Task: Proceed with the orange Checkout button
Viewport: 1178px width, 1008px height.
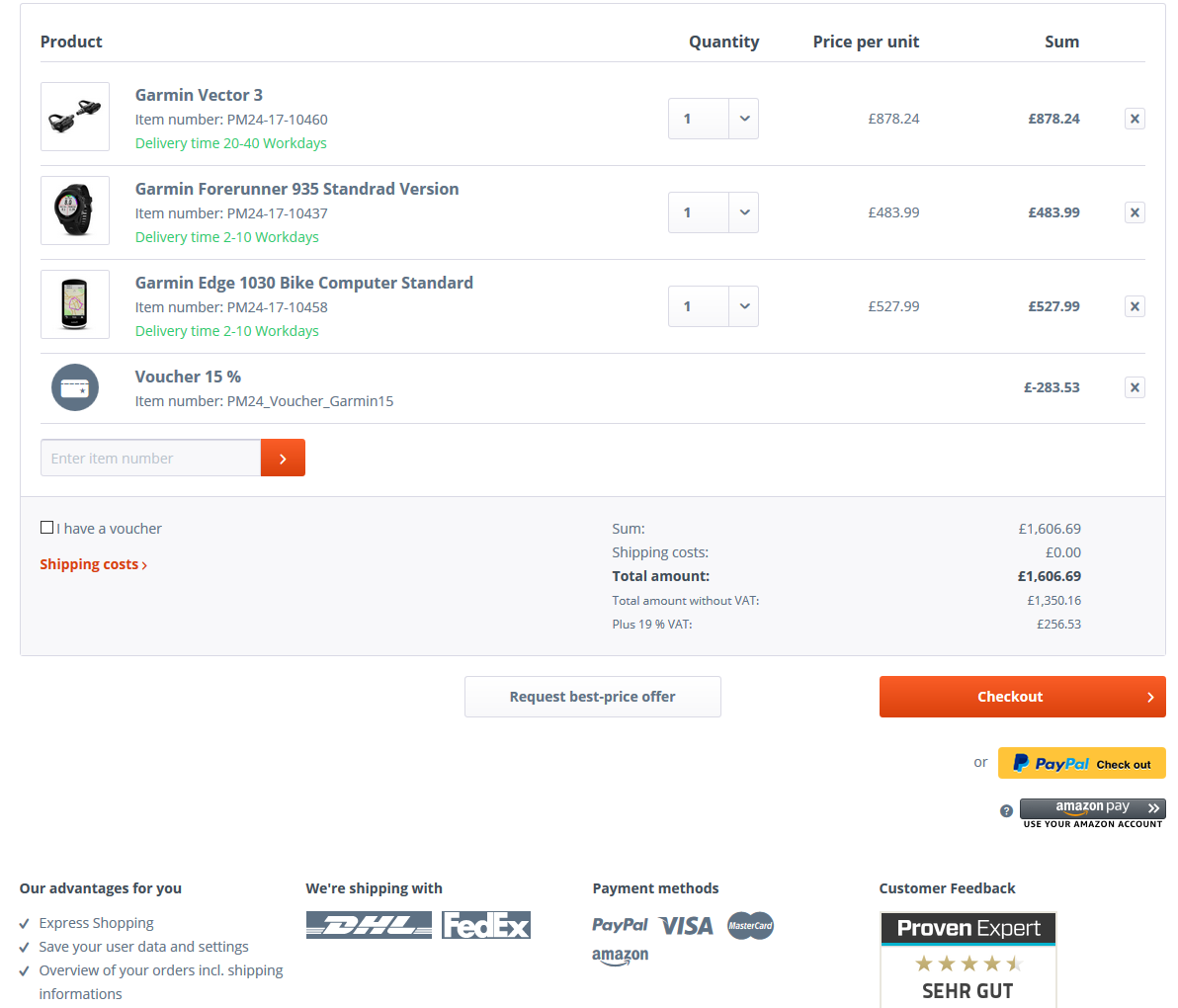Action: pyautogui.click(x=1022, y=697)
